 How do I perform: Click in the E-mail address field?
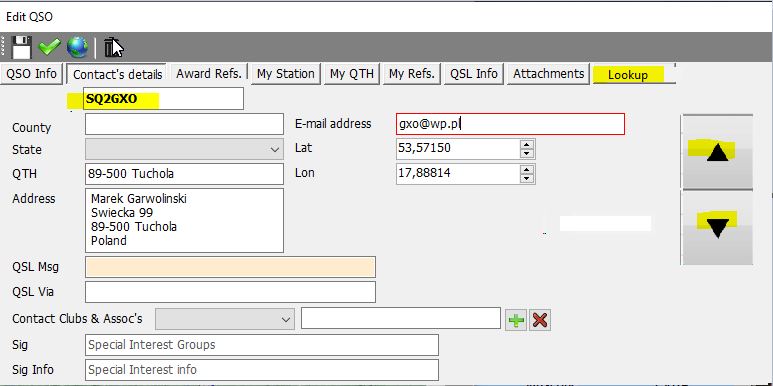(510, 124)
